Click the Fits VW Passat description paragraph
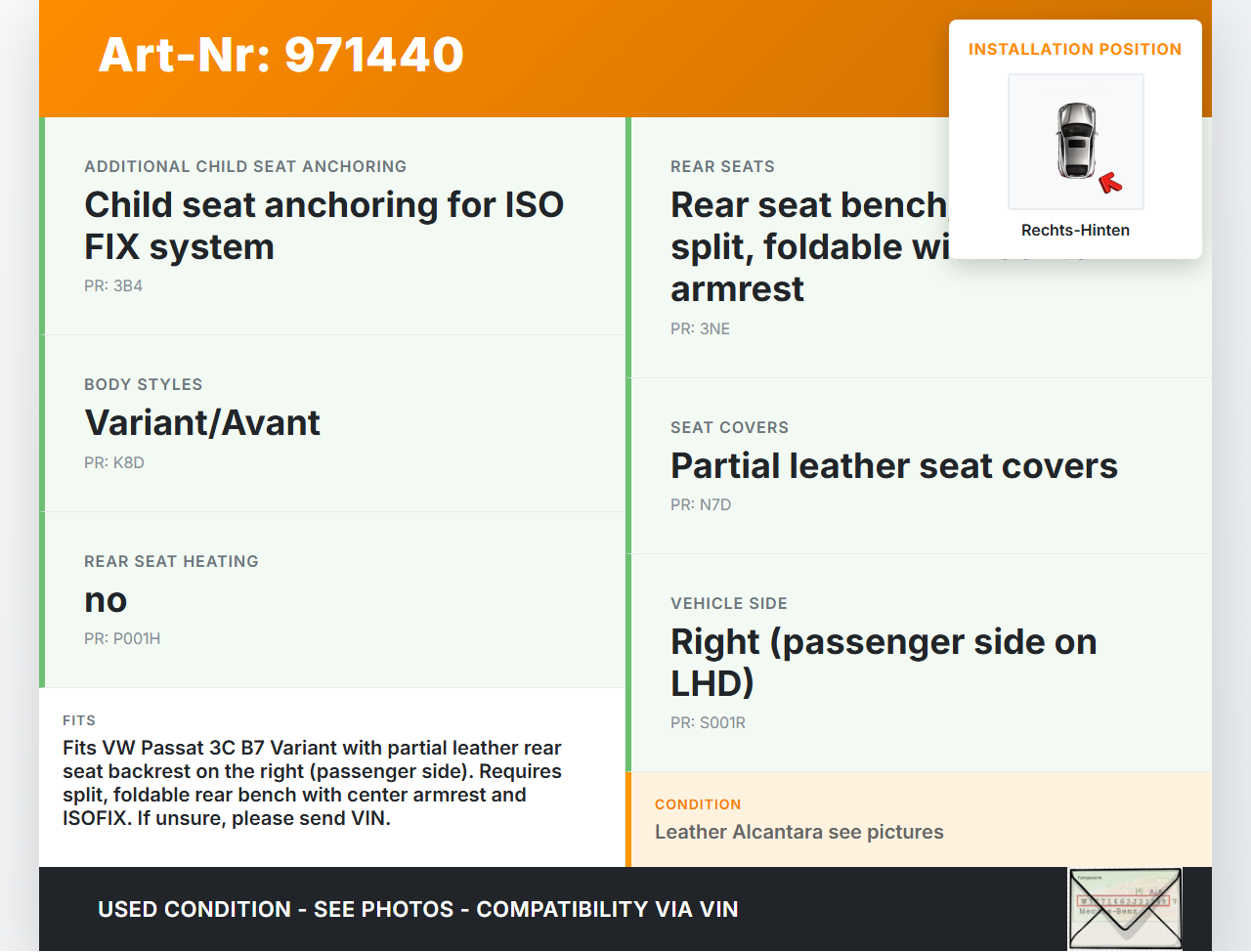 point(312,783)
